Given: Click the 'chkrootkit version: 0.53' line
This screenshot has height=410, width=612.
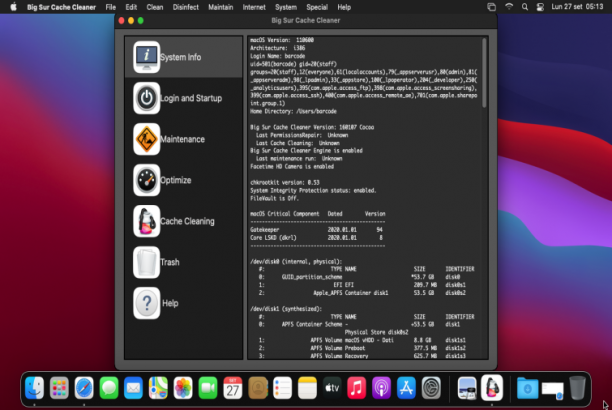Looking at the screenshot, I should [285, 182].
